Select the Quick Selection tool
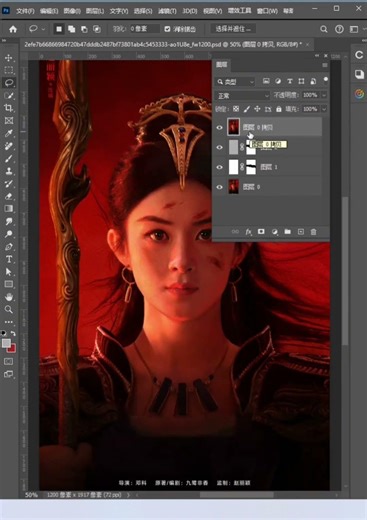Image resolution: width=367 pixels, height=520 pixels. [9, 96]
